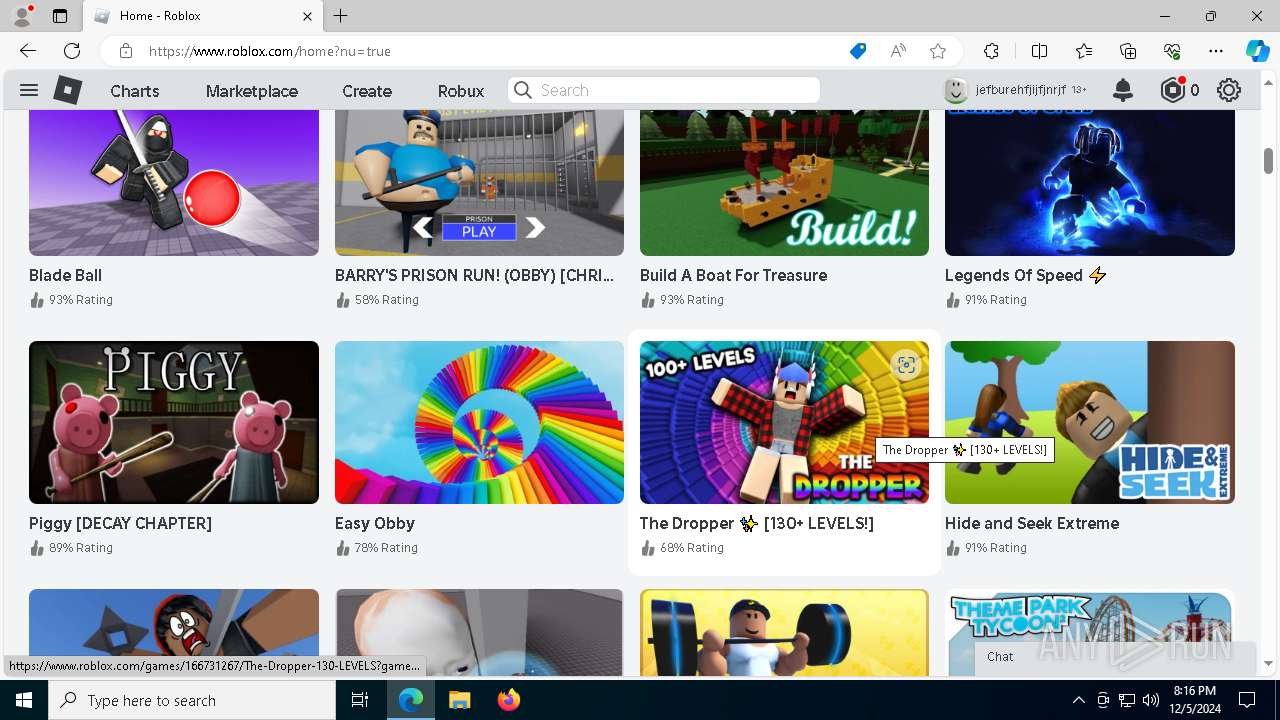Open the Chat panel
The image size is (1280, 720).
(1114, 657)
